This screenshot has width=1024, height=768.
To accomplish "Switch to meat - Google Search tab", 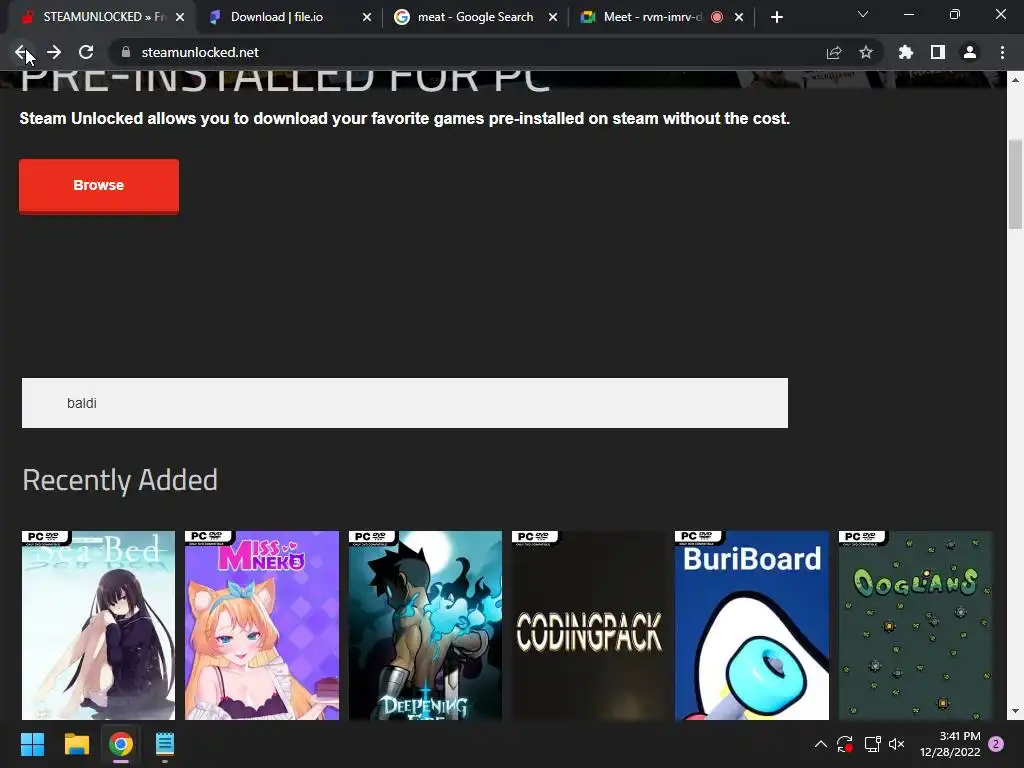I will [x=475, y=17].
